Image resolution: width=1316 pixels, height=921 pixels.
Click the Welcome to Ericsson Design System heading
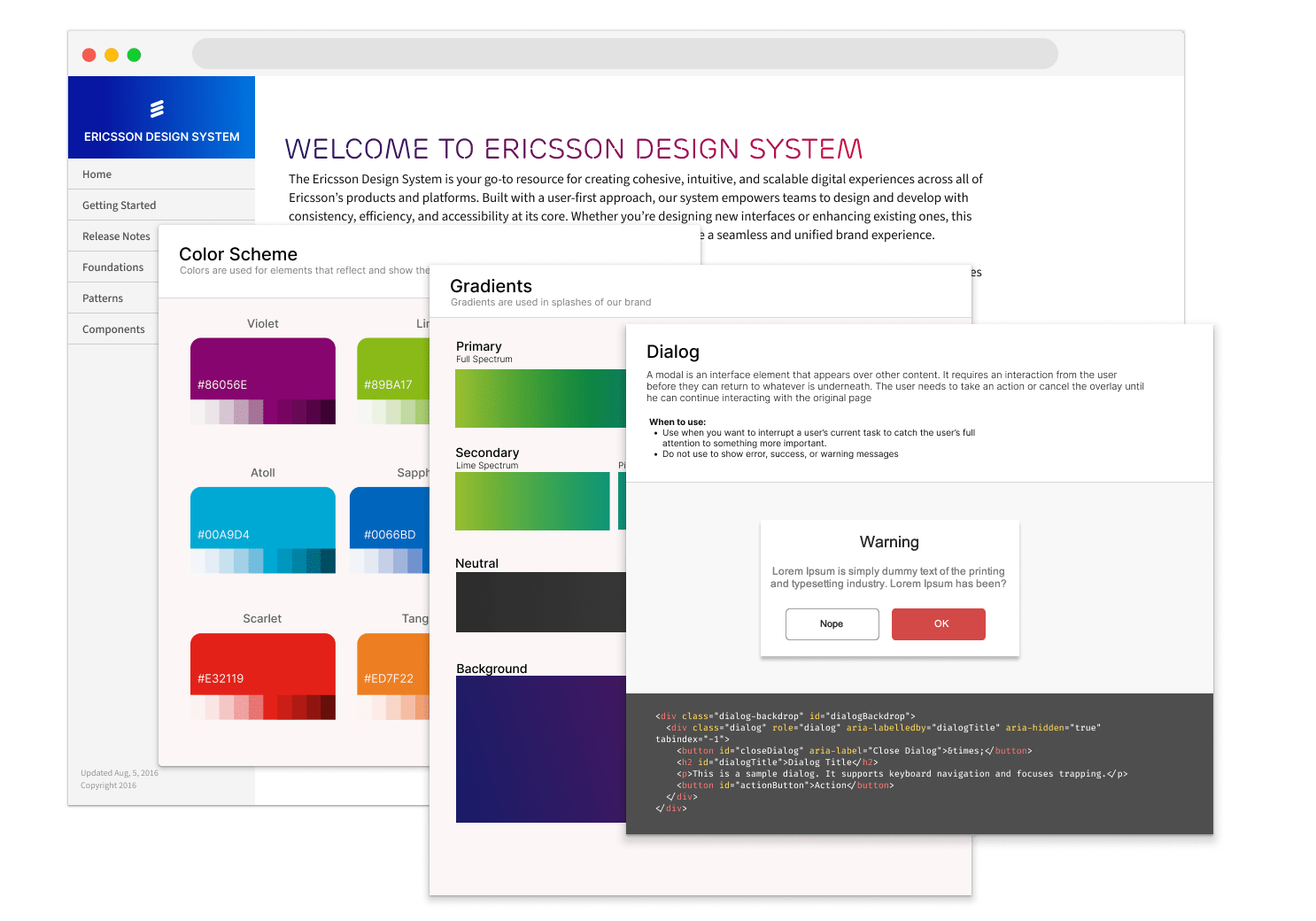[x=574, y=149]
